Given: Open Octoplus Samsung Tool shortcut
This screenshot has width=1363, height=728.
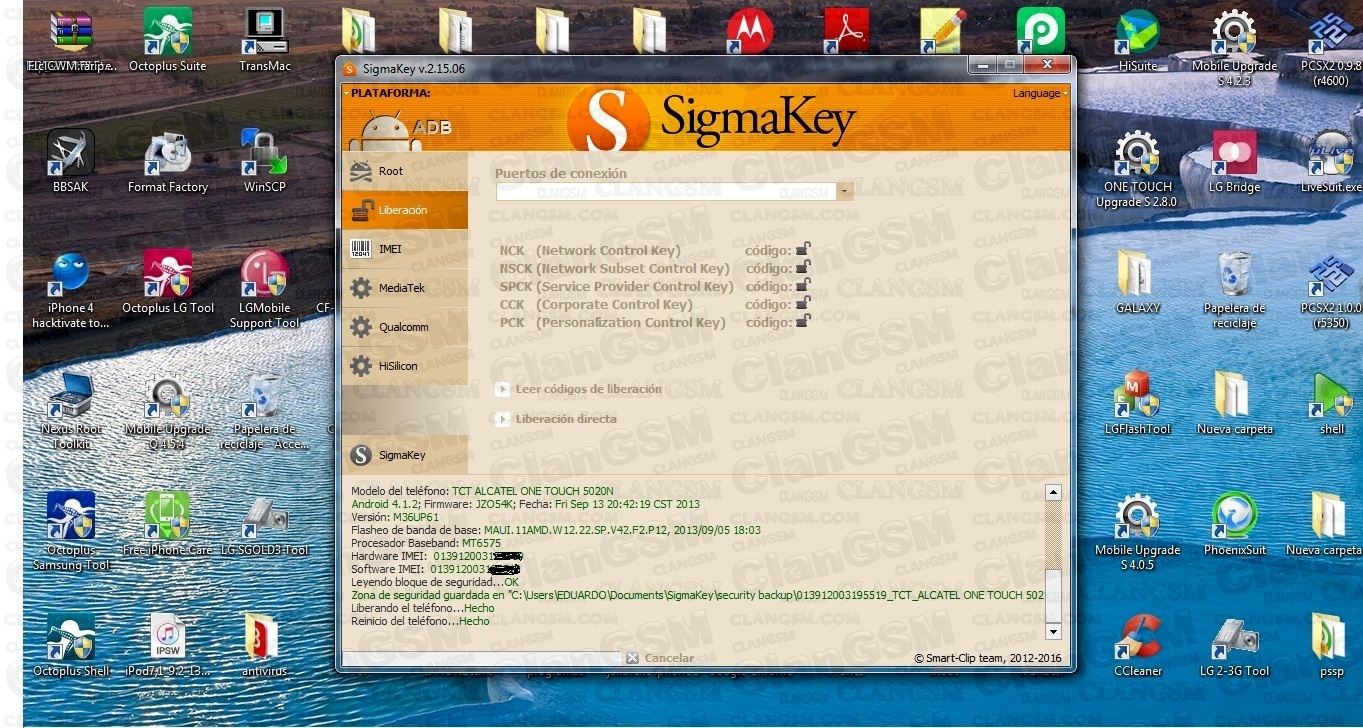Looking at the screenshot, I should 70,531.
